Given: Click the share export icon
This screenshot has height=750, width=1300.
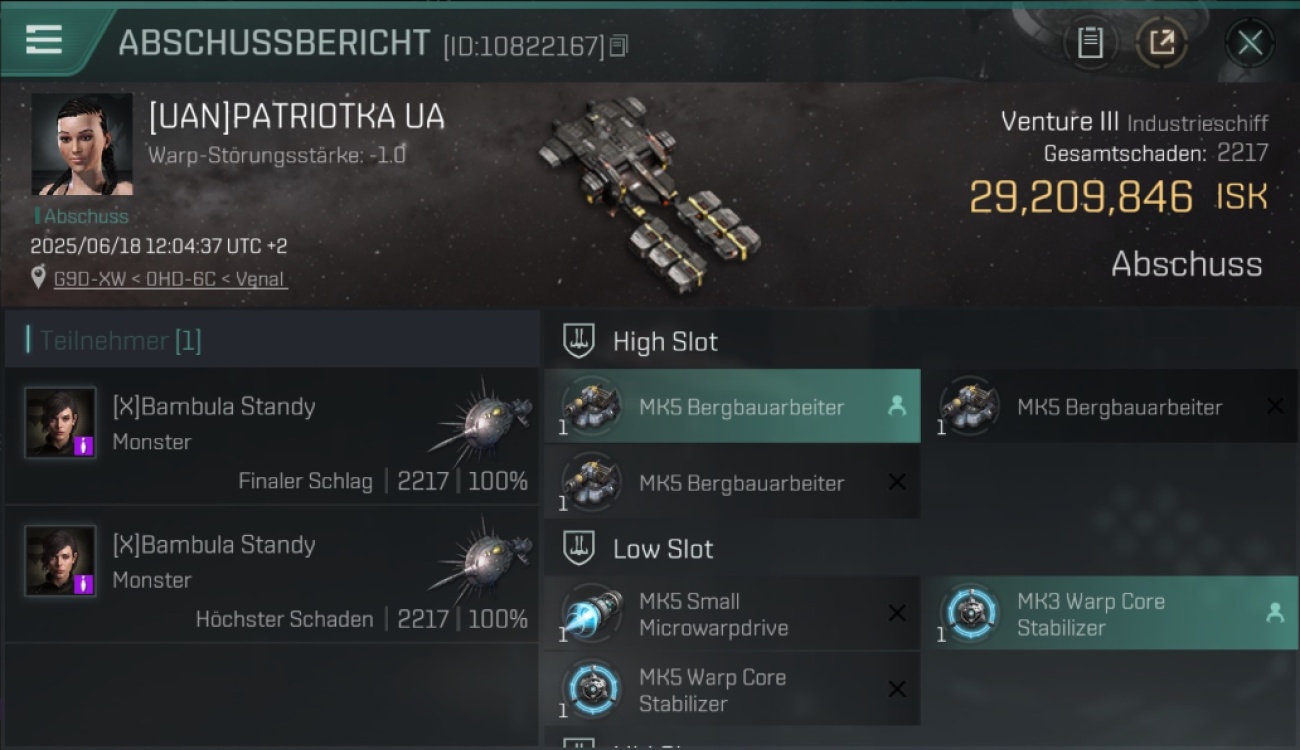Looking at the screenshot, I should (x=1162, y=43).
